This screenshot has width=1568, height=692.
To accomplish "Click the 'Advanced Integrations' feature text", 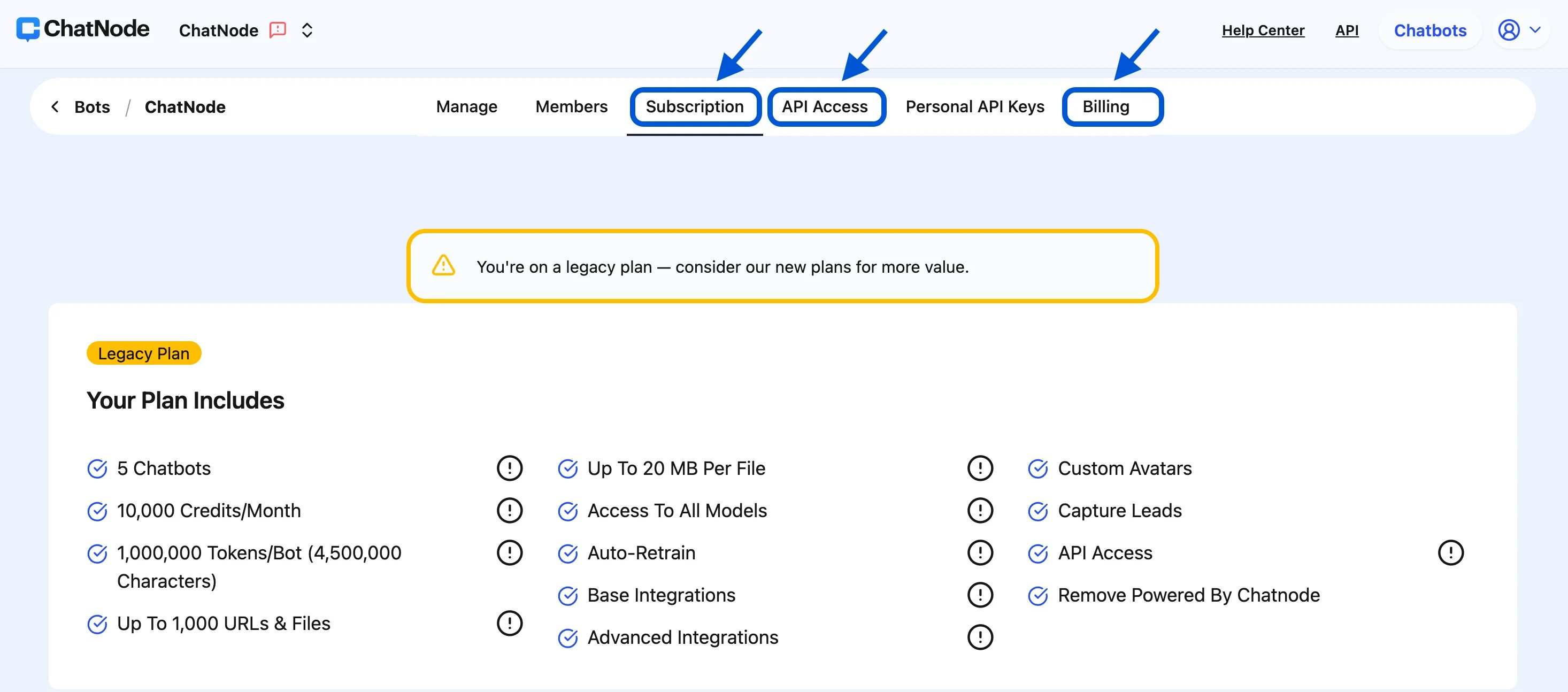I will 682,637.
